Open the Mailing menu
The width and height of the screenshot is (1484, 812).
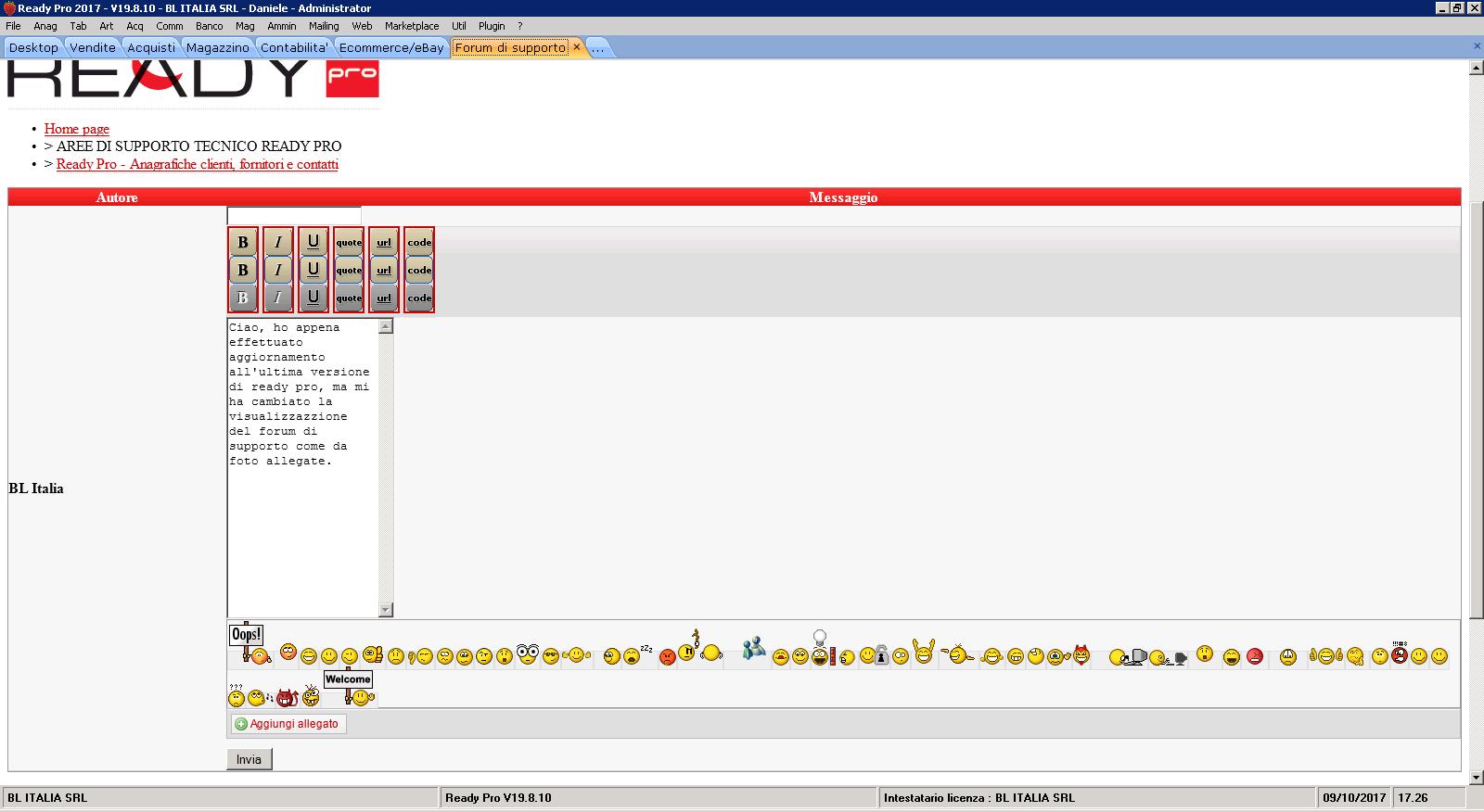point(324,26)
